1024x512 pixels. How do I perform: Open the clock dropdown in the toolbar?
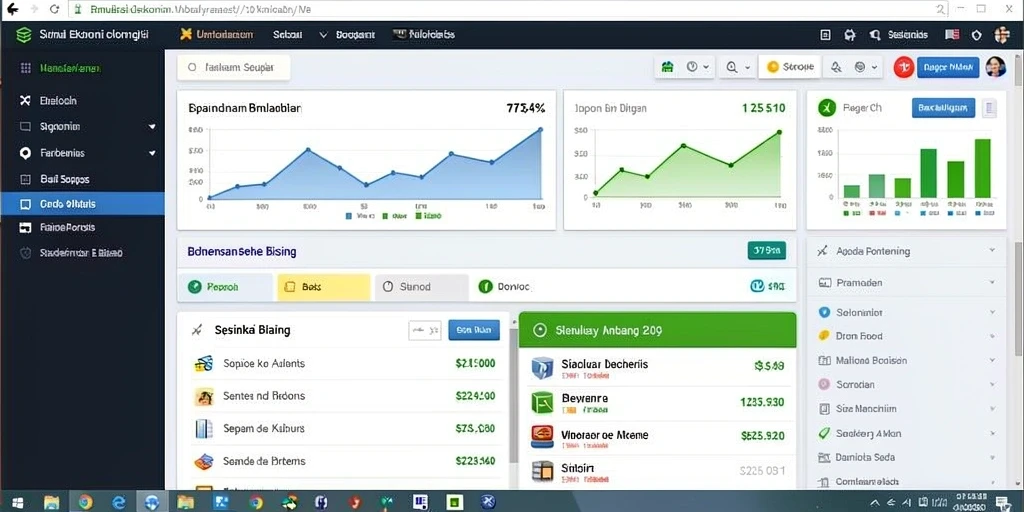[x=697, y=67]
